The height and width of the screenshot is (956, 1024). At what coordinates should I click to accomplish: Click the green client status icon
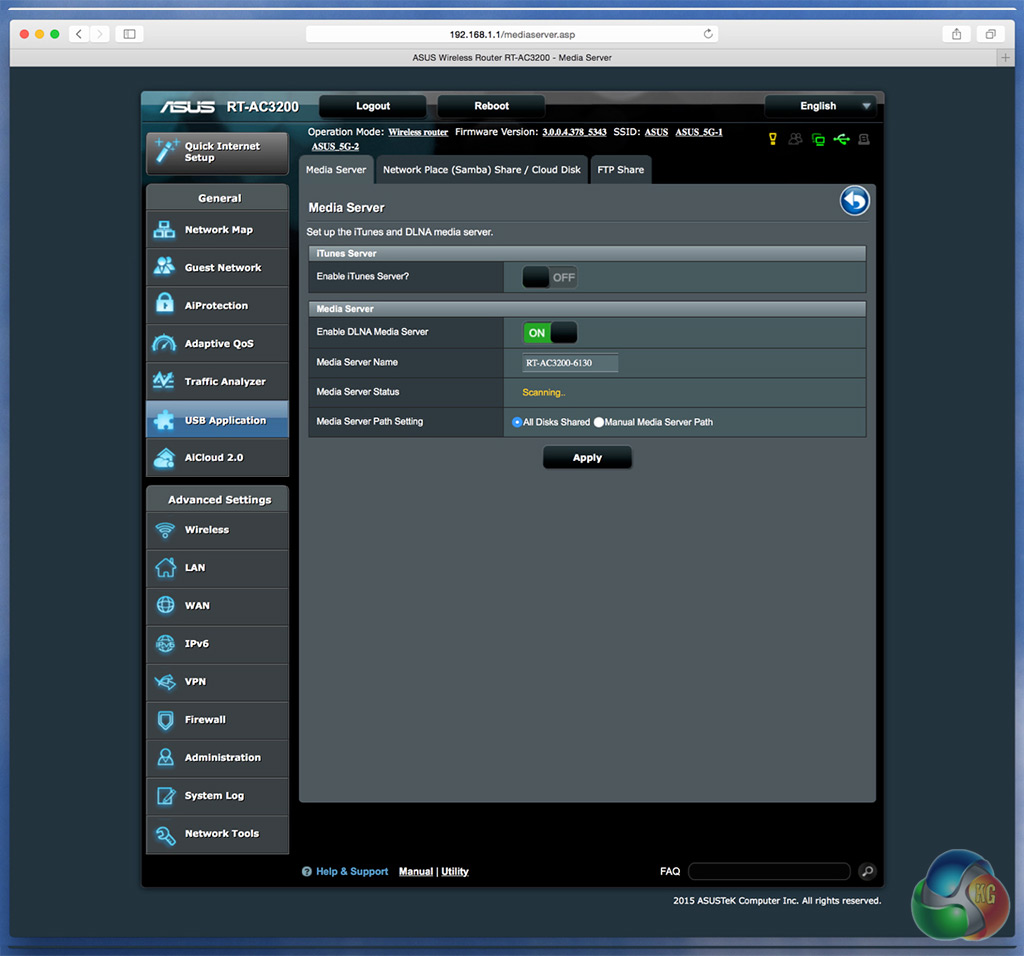818,139
